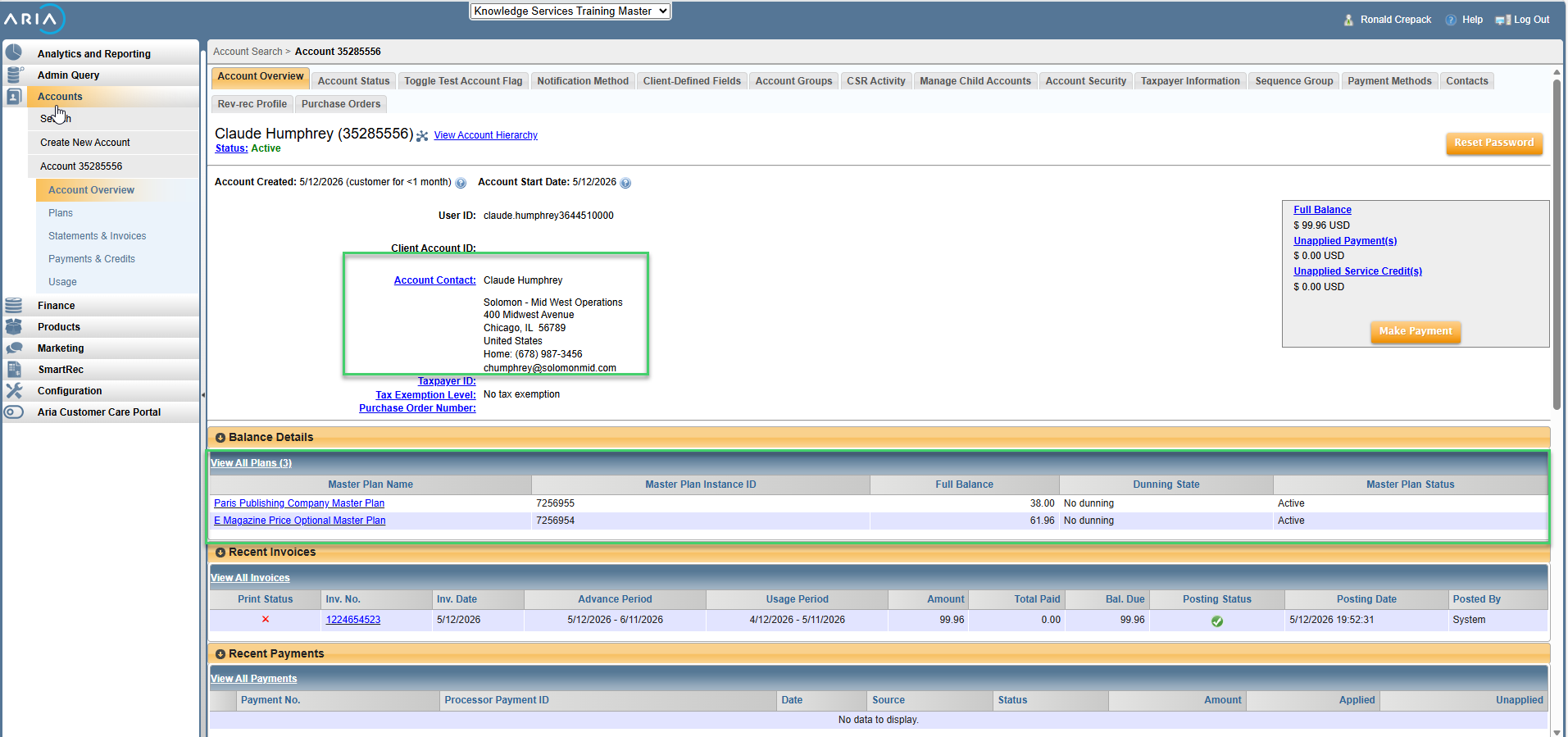Switch to the Account Status tab
This screenshot has height=737, width=1568.
pyautogui.click(x=353, y=81)
